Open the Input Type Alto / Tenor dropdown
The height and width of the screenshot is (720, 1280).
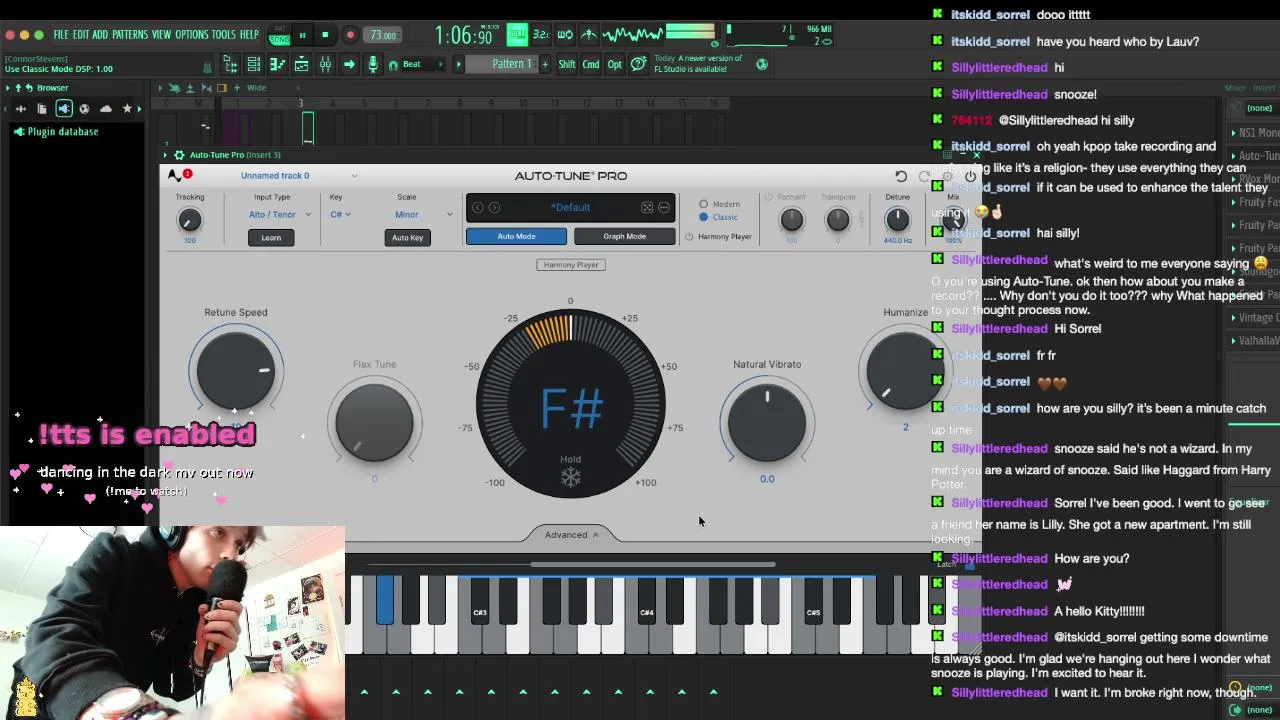pyautogui.click(x=280, y=214)
